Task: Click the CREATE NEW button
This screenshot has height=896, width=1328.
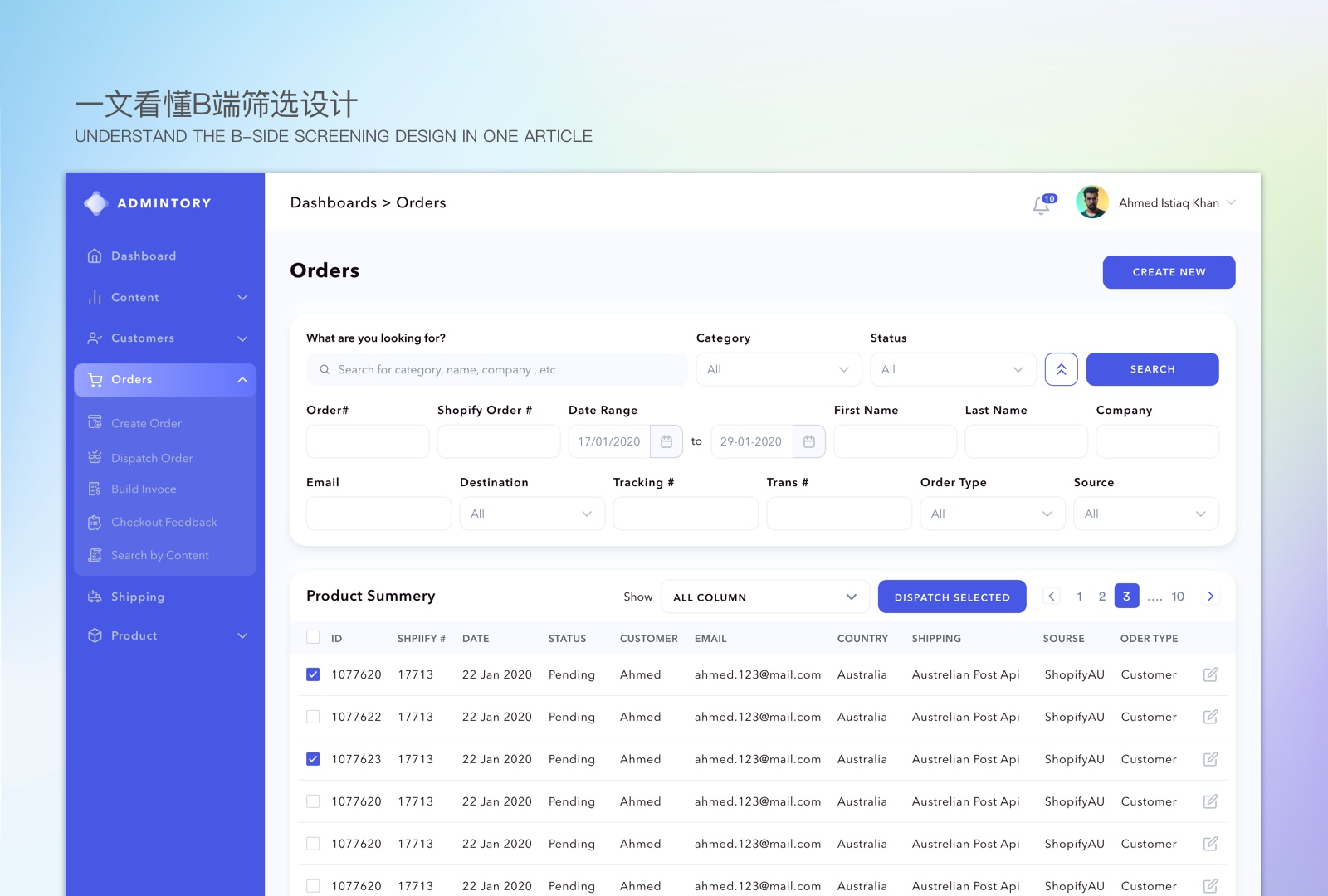Action: (x=1169, y=272)
